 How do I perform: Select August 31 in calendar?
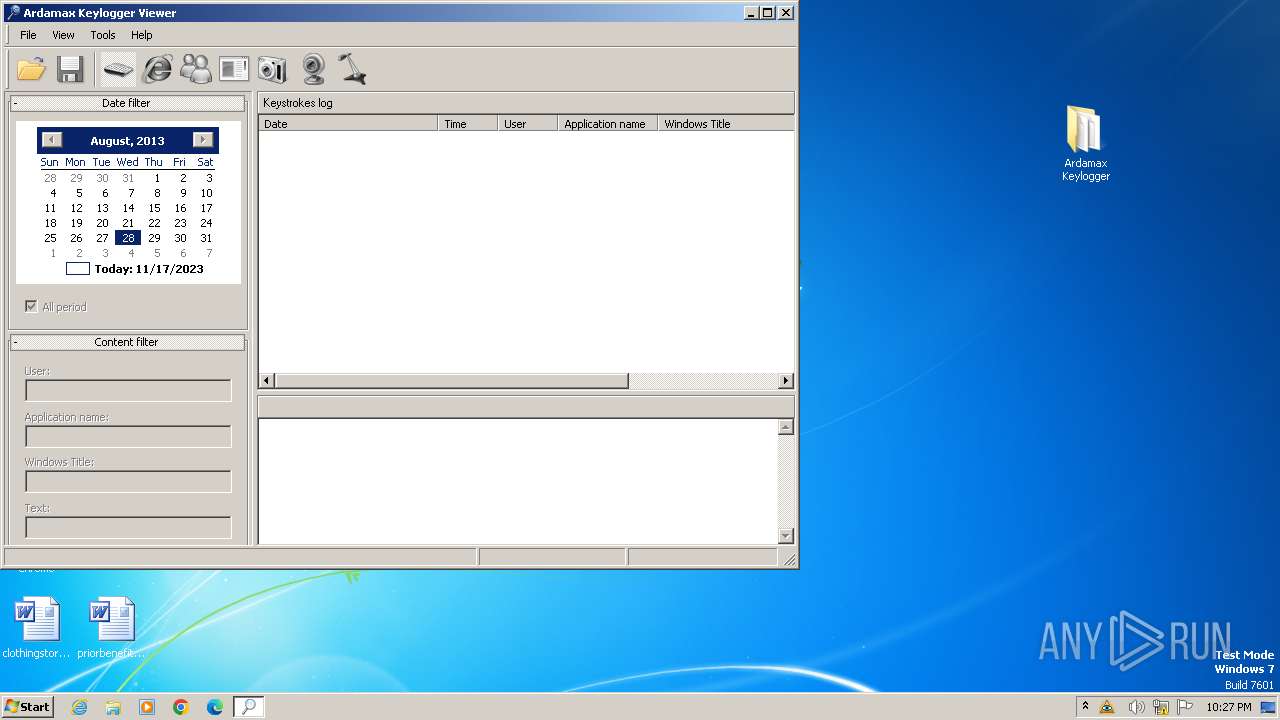pos(206,238)
